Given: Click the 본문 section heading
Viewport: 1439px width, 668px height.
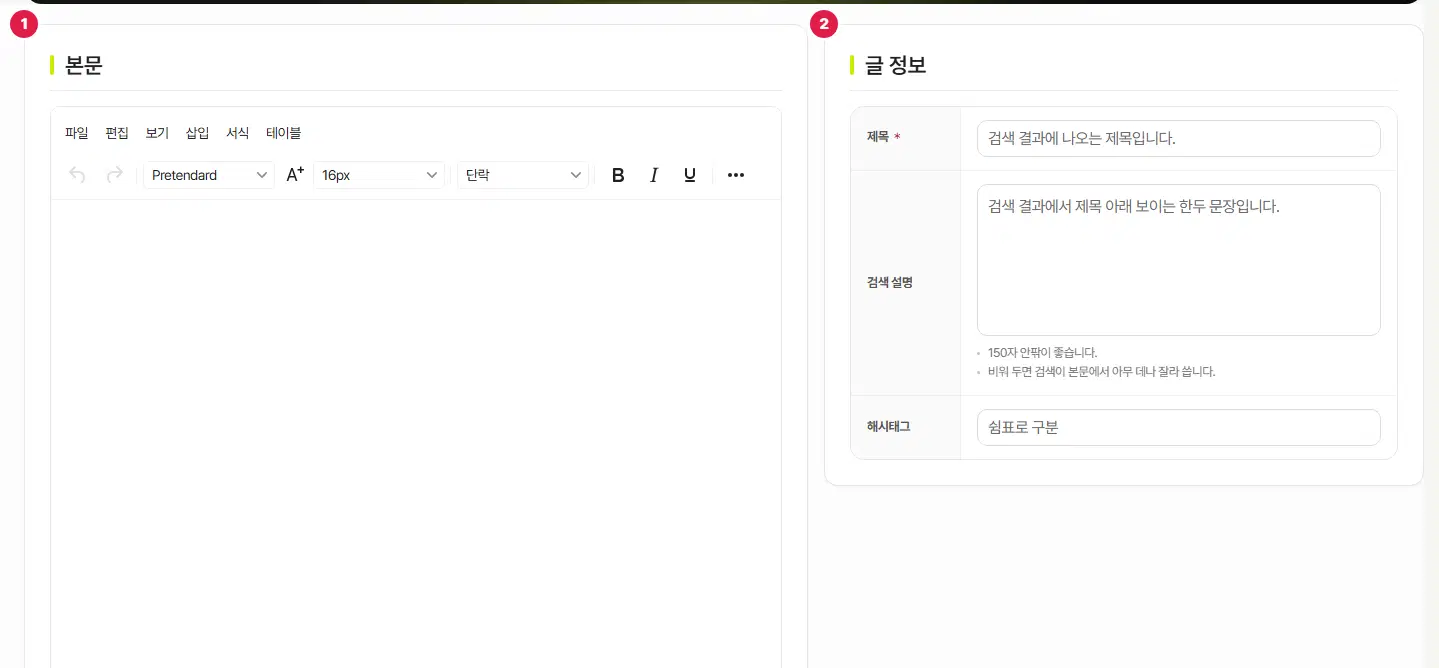Looking at the screenshot, I should point(84,66).
